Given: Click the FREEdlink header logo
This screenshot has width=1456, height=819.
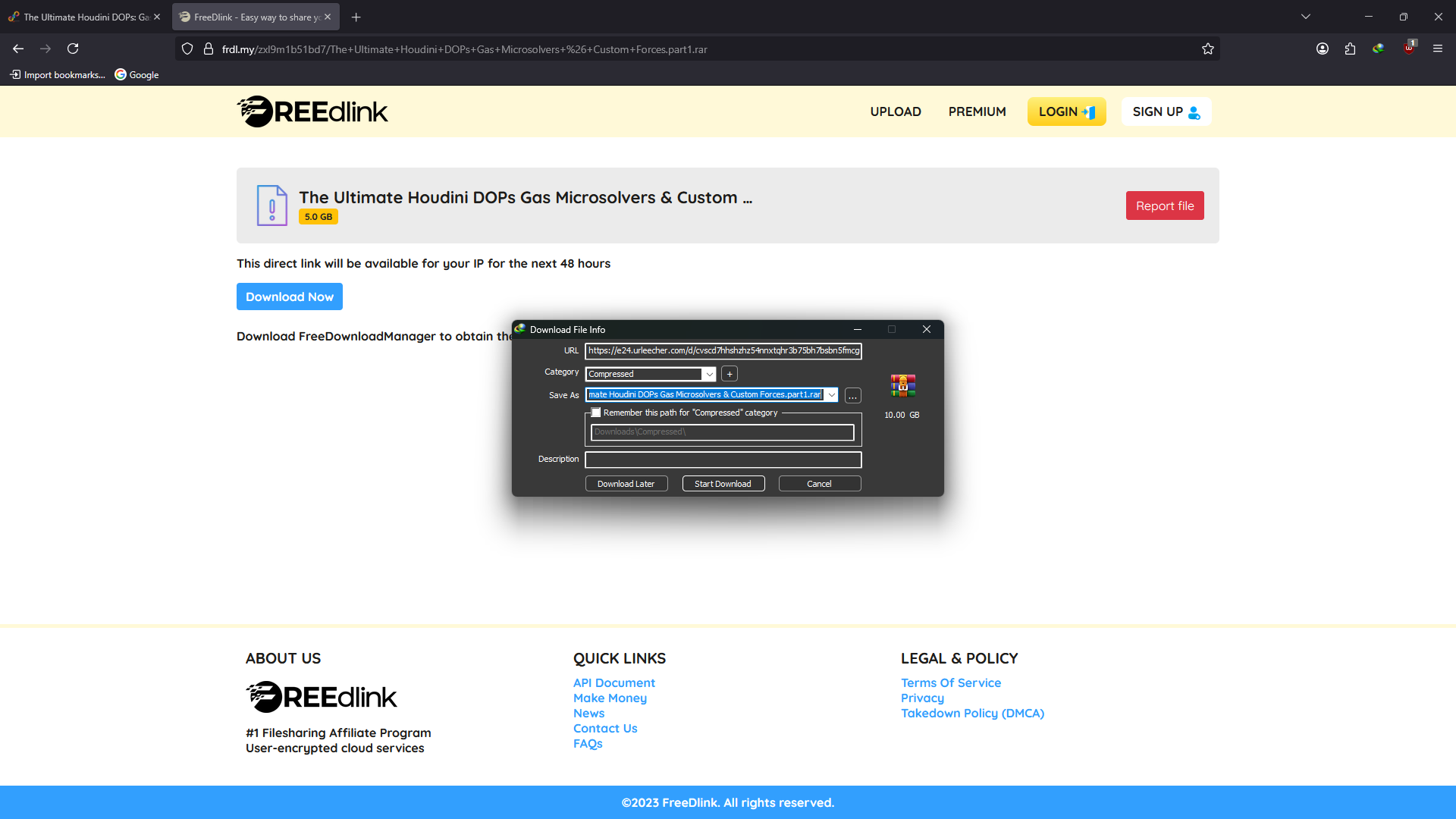Looking at the screenshot, I should pos(312,111).
